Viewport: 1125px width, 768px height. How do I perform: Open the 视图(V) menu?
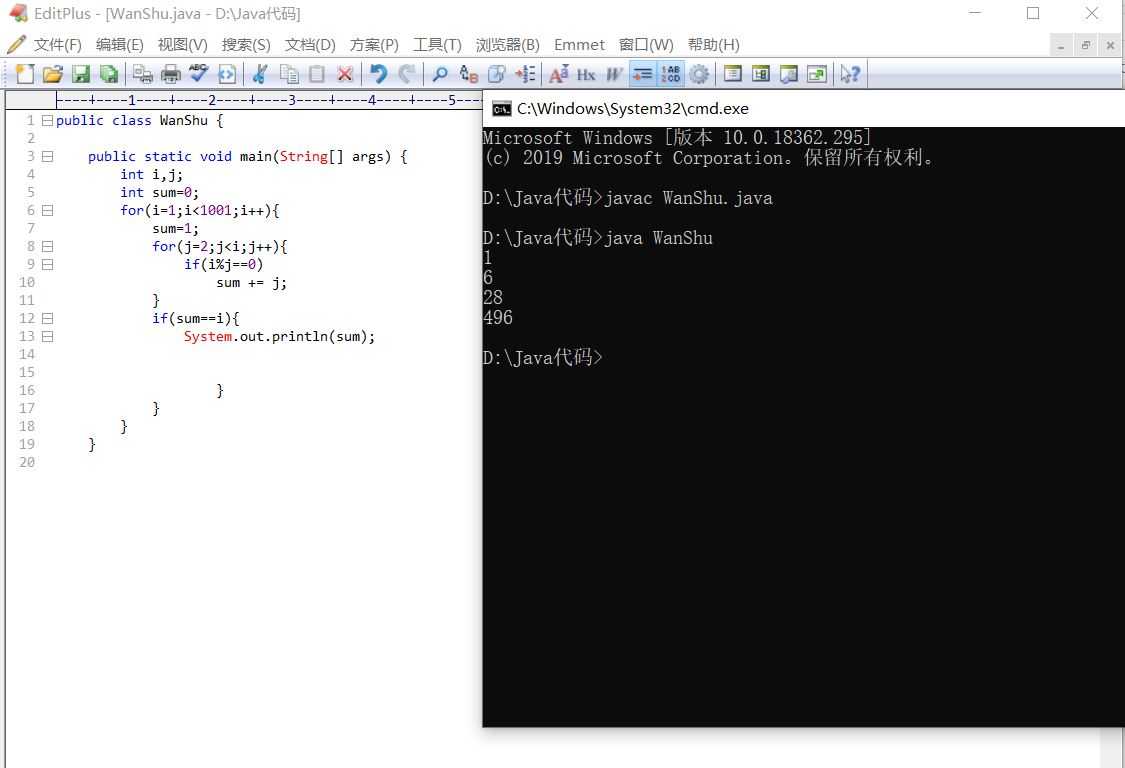(182, 45)
